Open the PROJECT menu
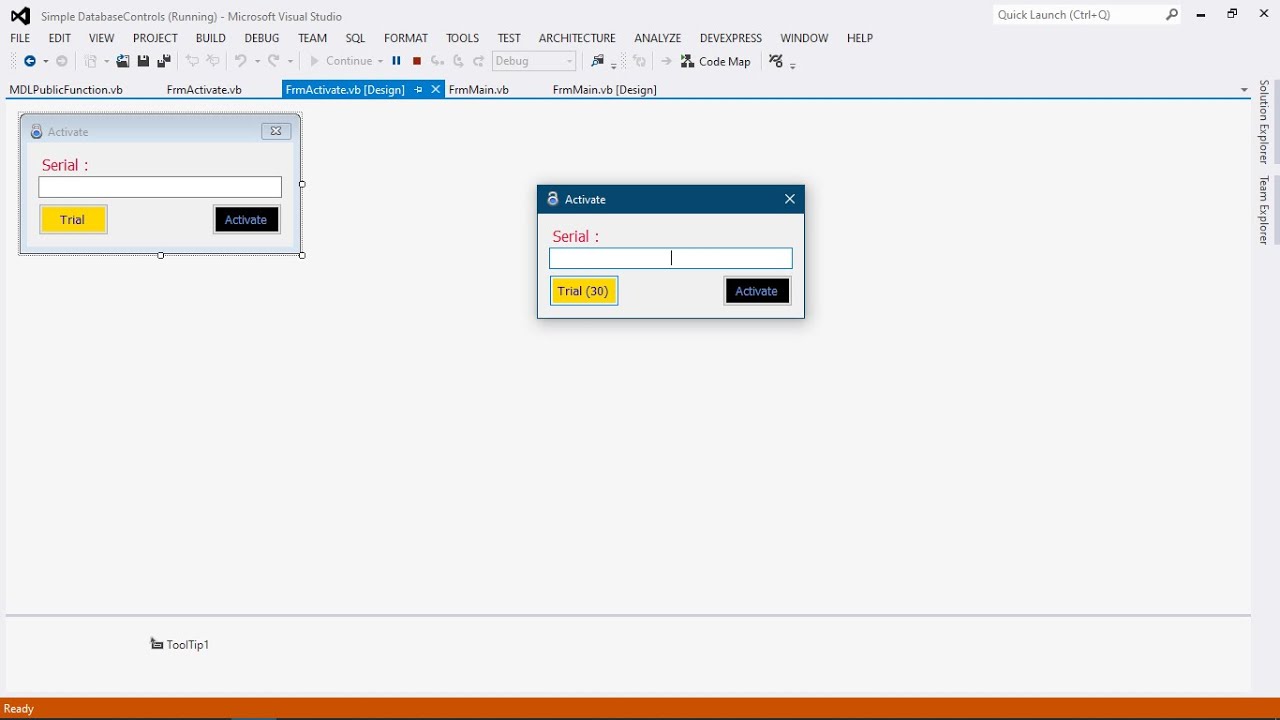Viewport: 1280px width, 720px height. coord(155,38)
